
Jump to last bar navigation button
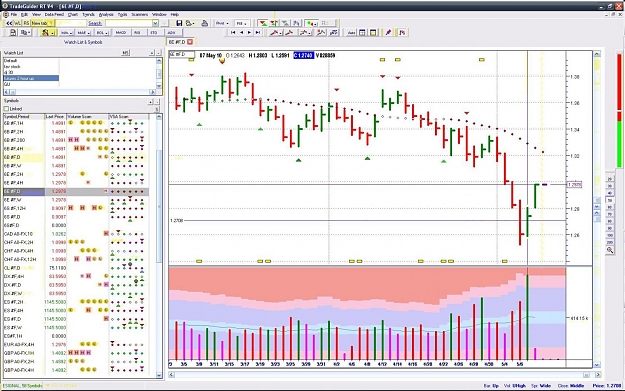coord(258,33)
